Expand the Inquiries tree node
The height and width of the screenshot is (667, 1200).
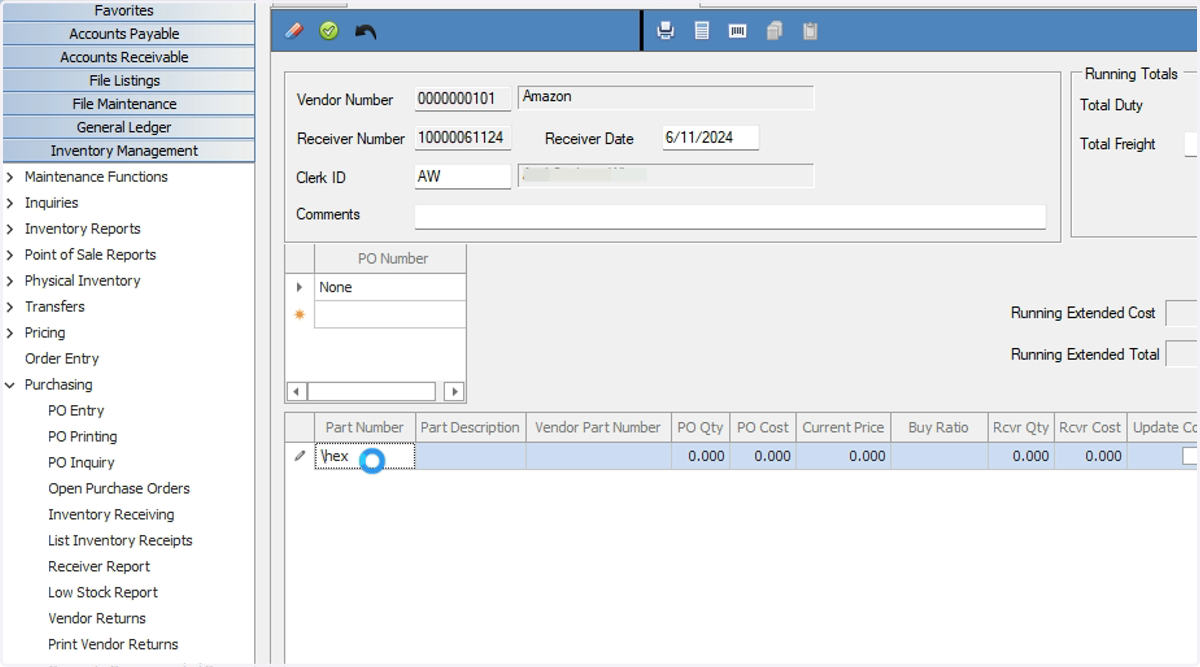tap(10, 203)
